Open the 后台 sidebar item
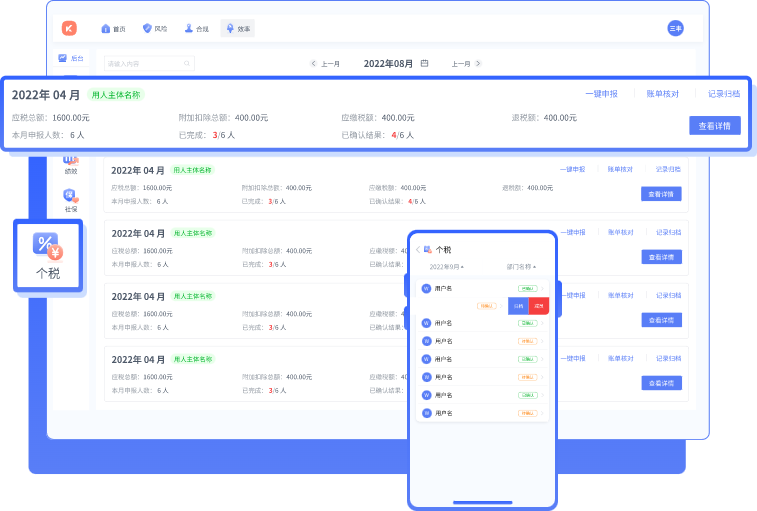 [71, 58]
